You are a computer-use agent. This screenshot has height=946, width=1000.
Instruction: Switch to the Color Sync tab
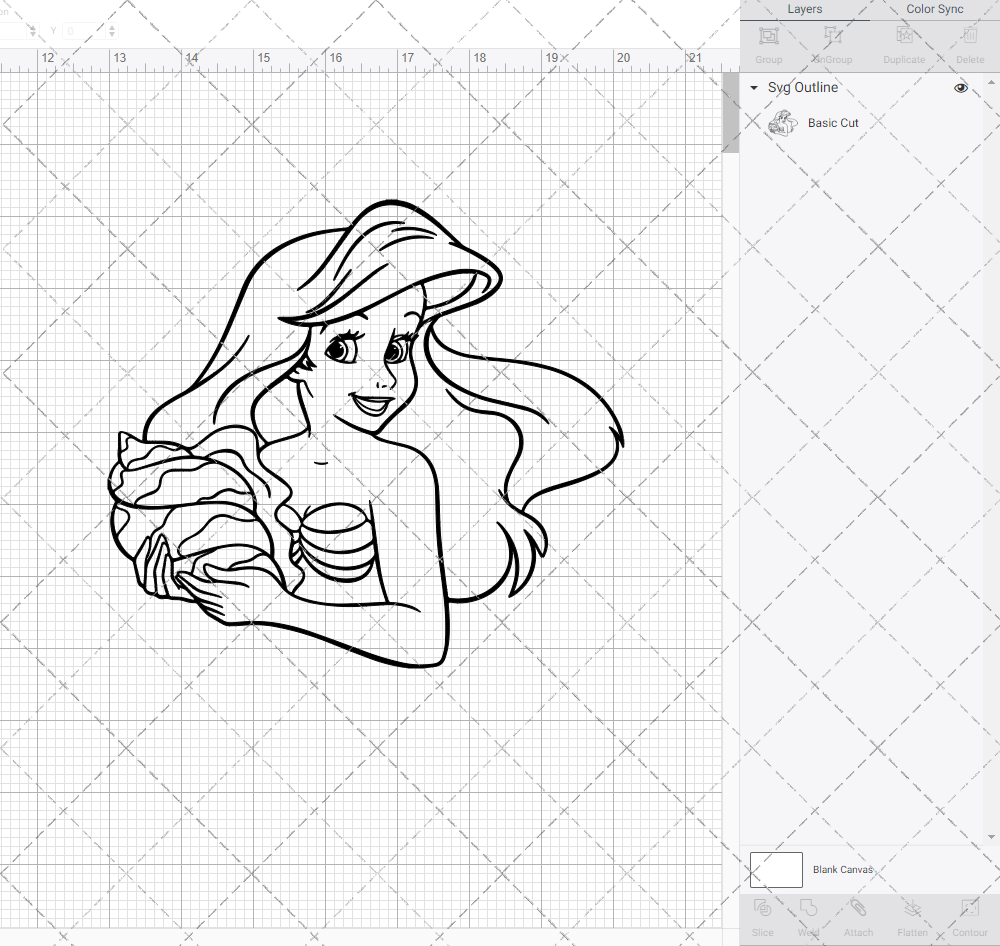coord(934,9)
